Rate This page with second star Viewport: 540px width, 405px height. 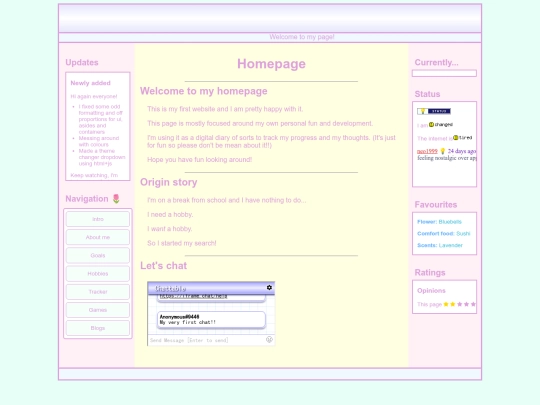point(453,304)
